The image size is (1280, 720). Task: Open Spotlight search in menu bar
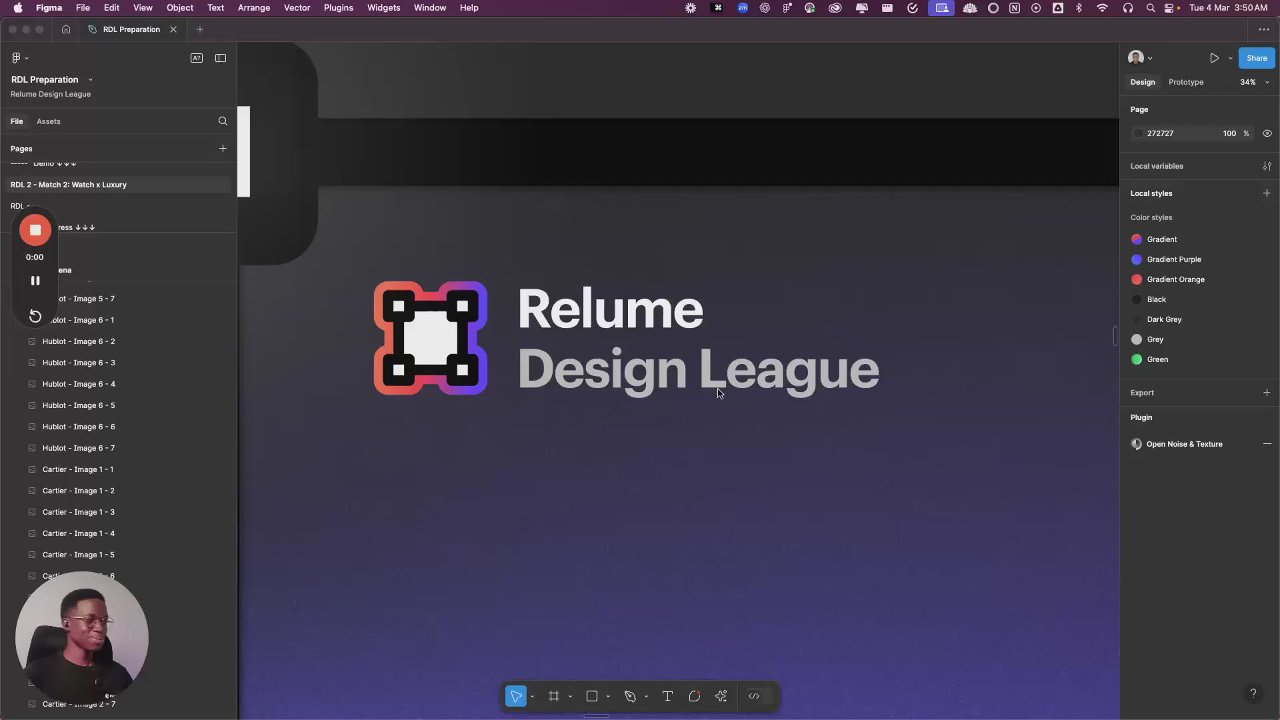tap(1150, 8)
